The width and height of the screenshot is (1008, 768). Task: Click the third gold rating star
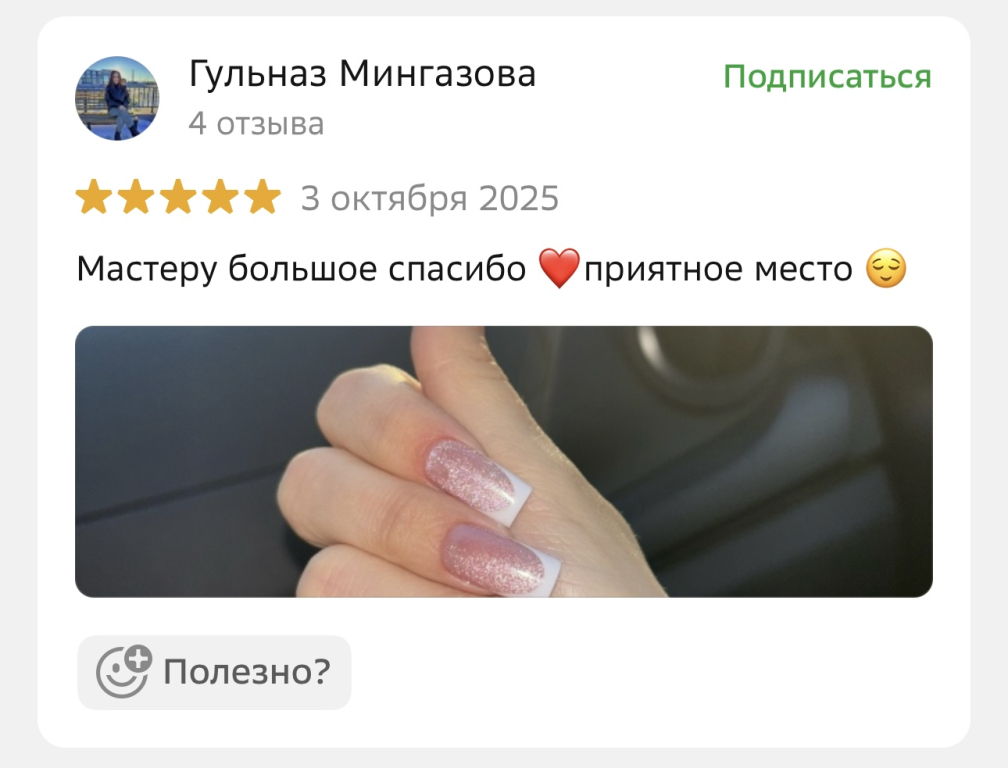click(x=178, y=197)
